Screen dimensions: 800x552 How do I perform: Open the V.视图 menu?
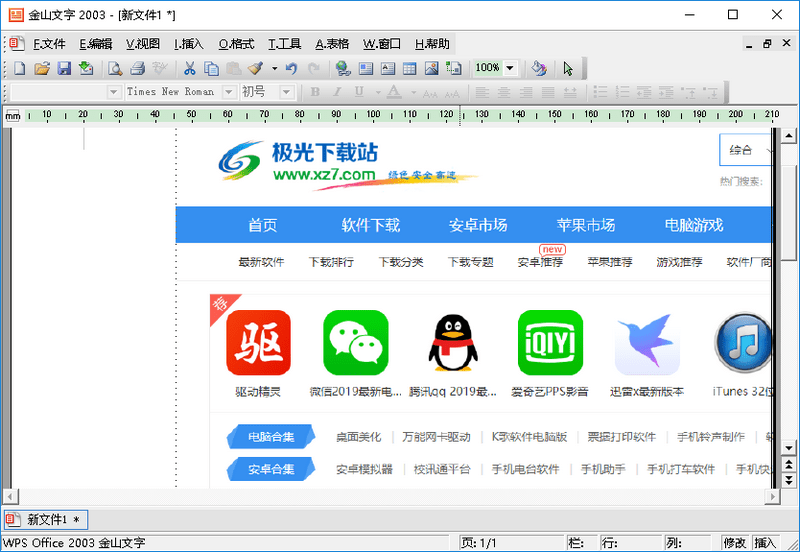[143, 44]
